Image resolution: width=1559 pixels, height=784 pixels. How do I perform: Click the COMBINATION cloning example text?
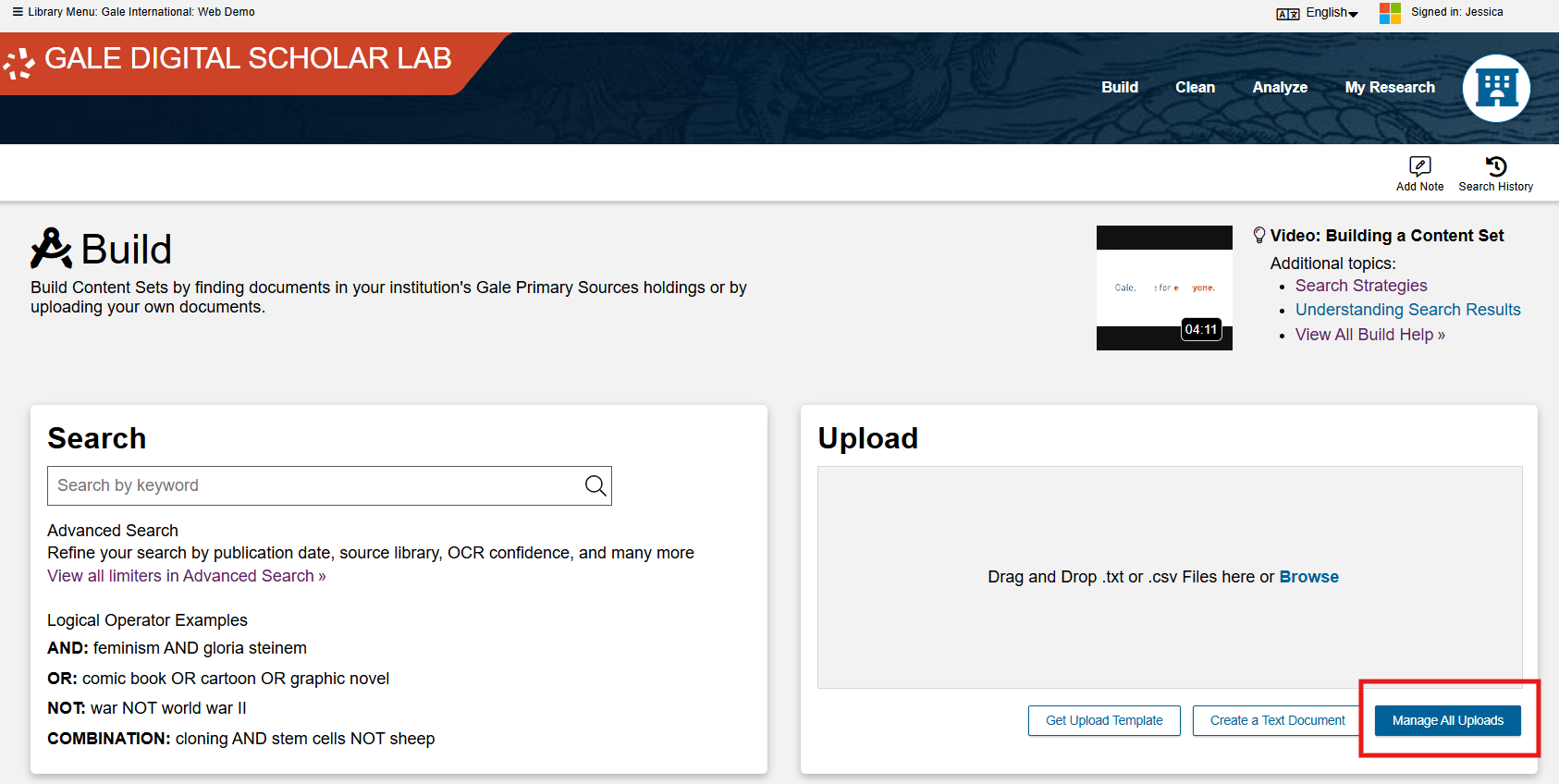pos(240,739)
